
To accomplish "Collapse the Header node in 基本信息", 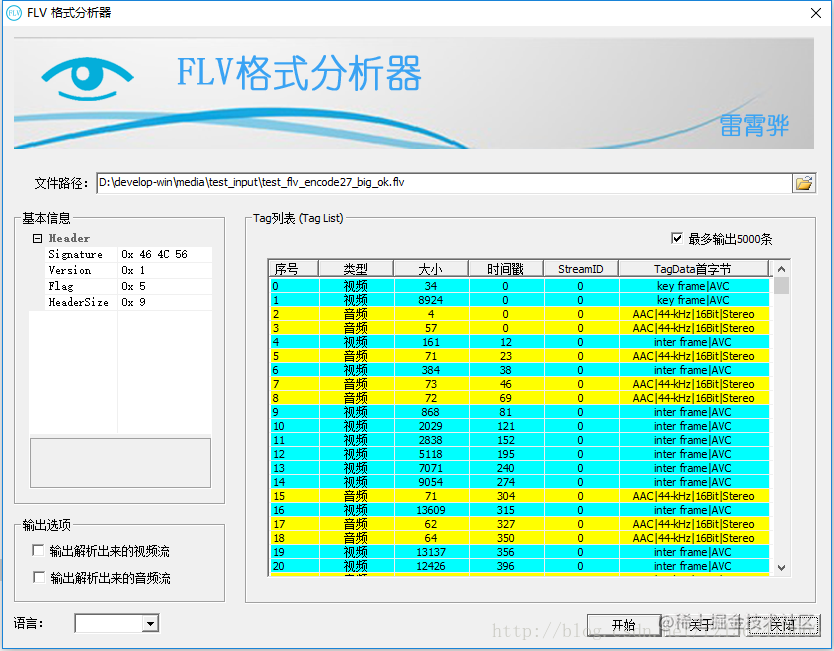I will click(x=36, y=238).
